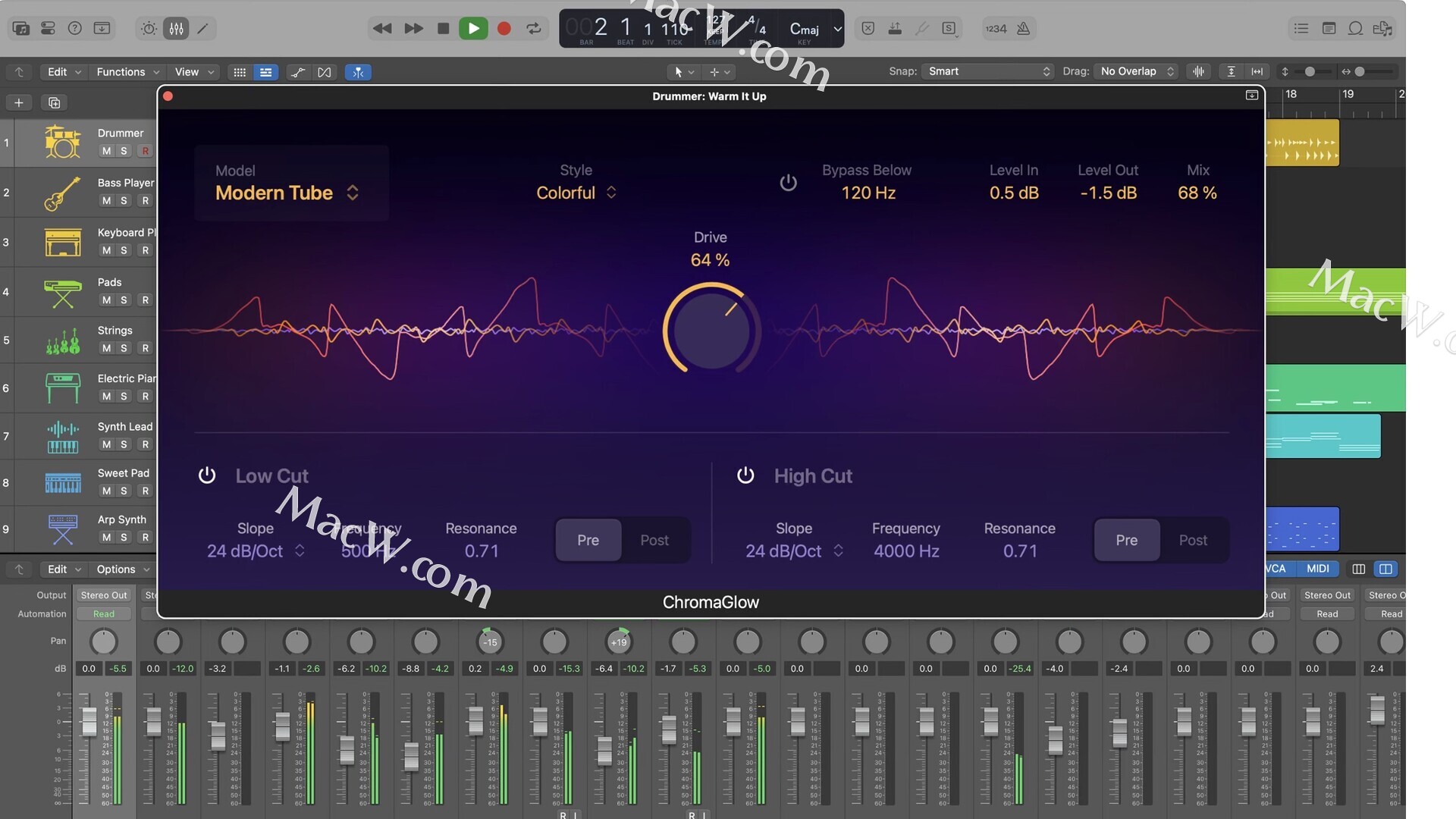Screen dimensions: 1456x819
Task: Open the Style Colorful selector
Action: [x=576, y=193]
